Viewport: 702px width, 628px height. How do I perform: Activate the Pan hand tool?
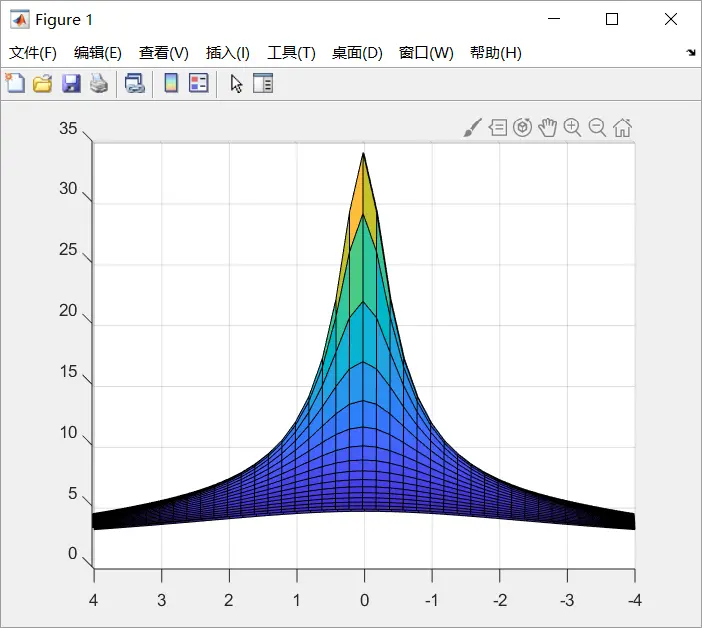tap(547, 128)
